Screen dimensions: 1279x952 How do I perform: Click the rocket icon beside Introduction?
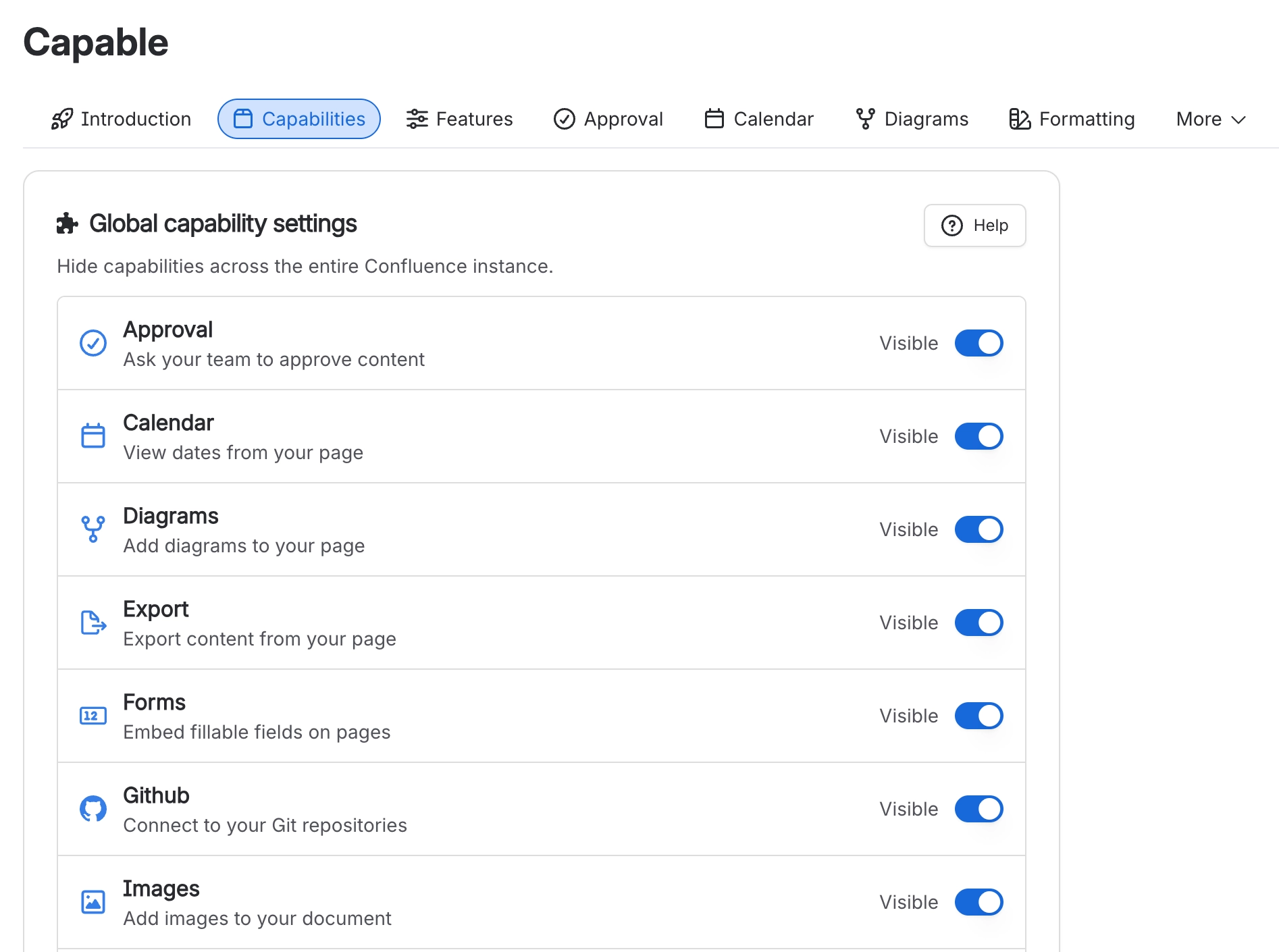pyautogui.click(x=62, y=119)
